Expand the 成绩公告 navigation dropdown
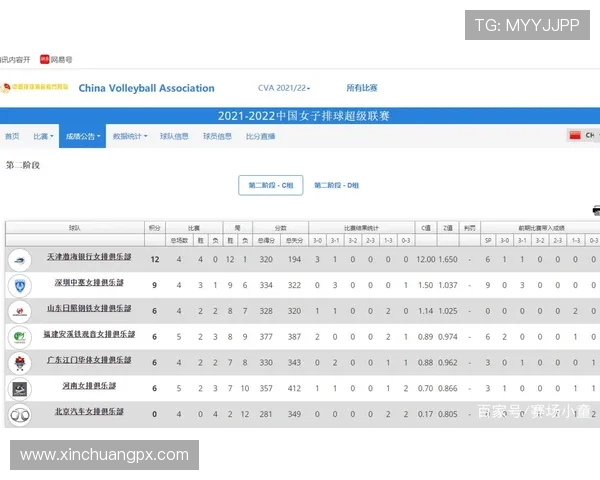This screenshot has height=480, width=600. 83,136
